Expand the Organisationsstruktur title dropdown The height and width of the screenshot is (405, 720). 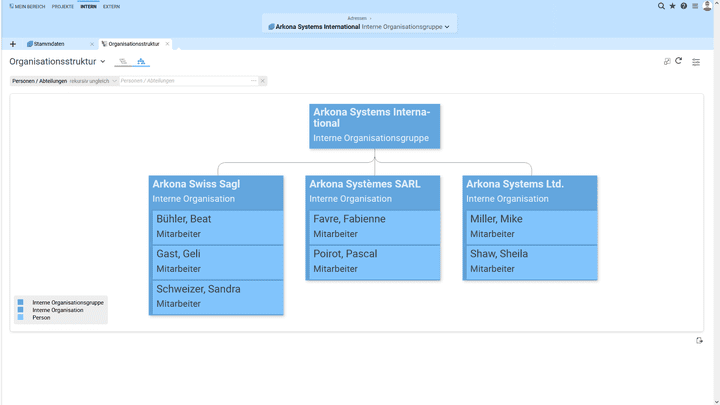pos(102,62)
